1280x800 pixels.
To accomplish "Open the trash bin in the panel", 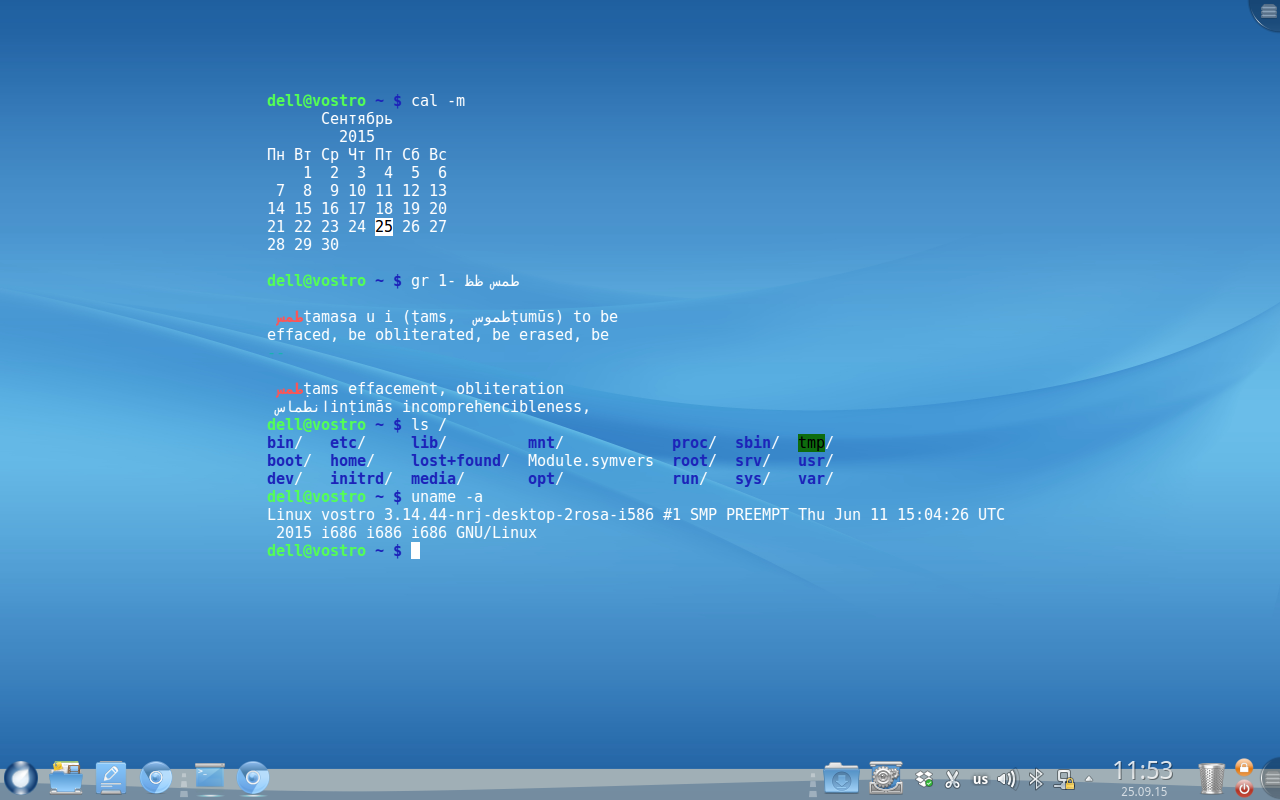I will (x=1211, y=778).
